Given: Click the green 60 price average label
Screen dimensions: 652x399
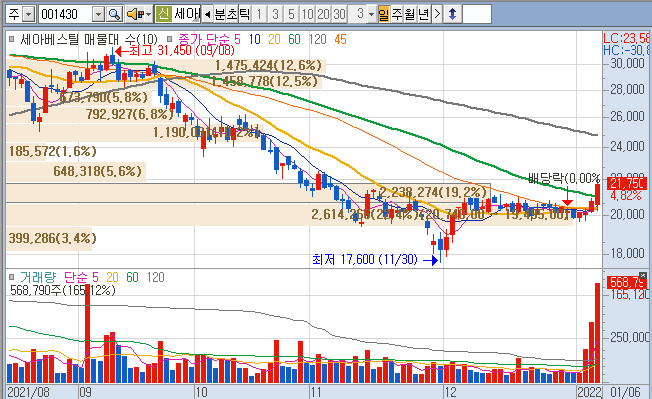Looking at the screenshot, I should pyautogui.click(x=294, y=39).
